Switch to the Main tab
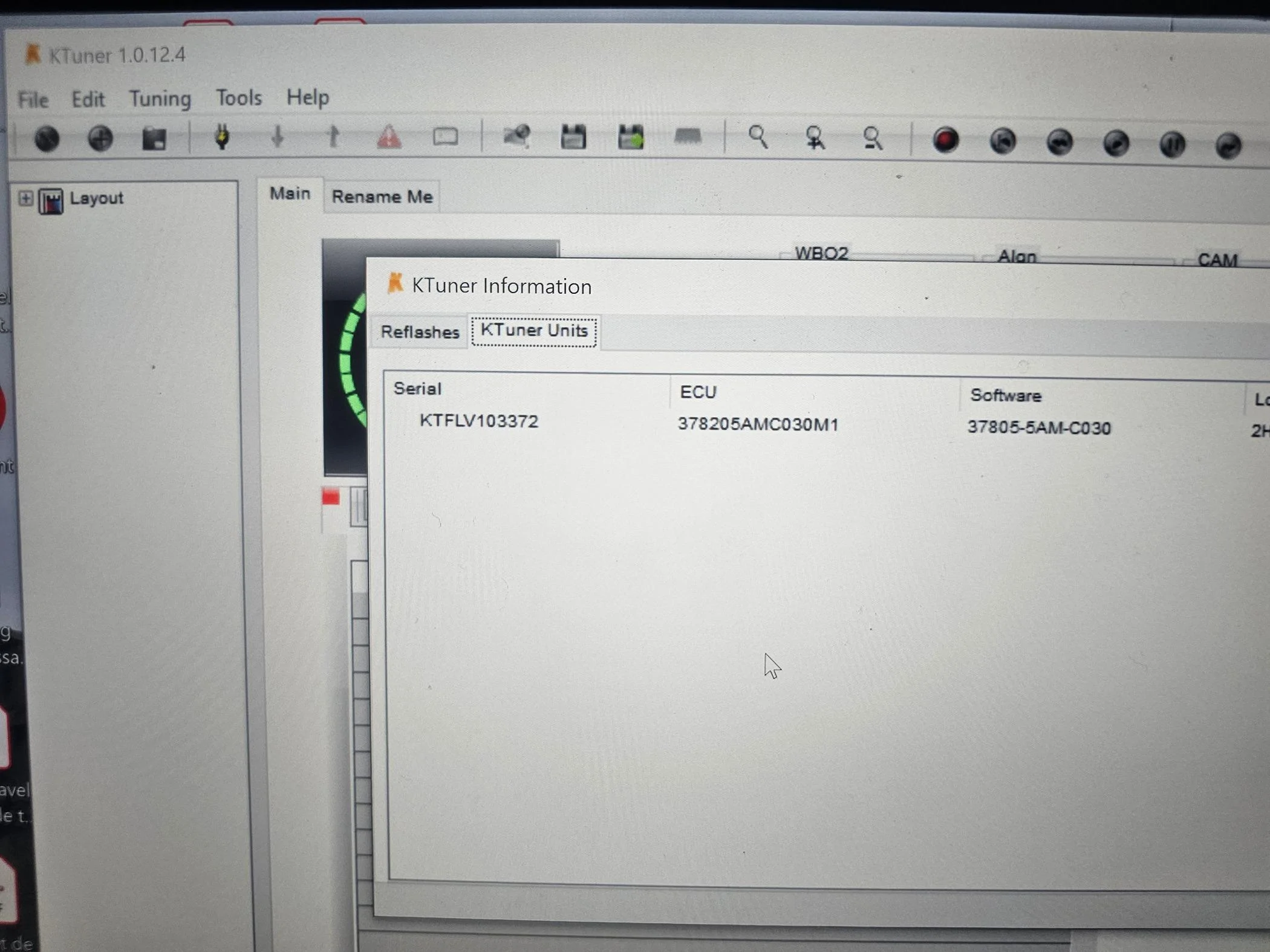Viewport: 1270px width, 952px height. pos(290,193)
